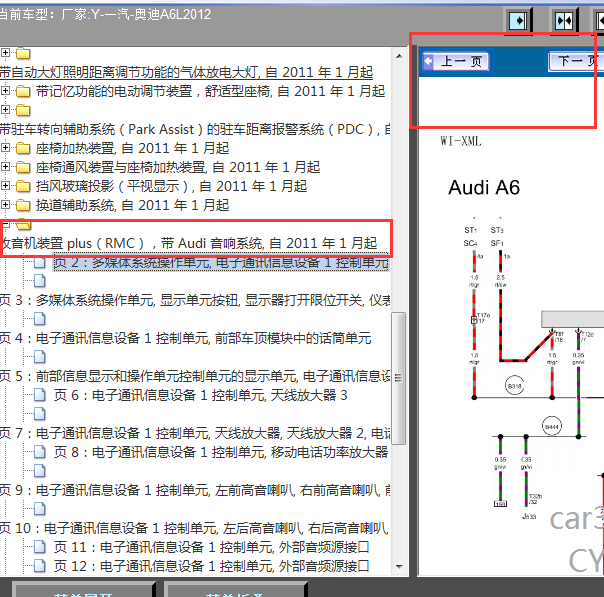Open 页 6：天线放大器 3 page

[x=200, y=395]
